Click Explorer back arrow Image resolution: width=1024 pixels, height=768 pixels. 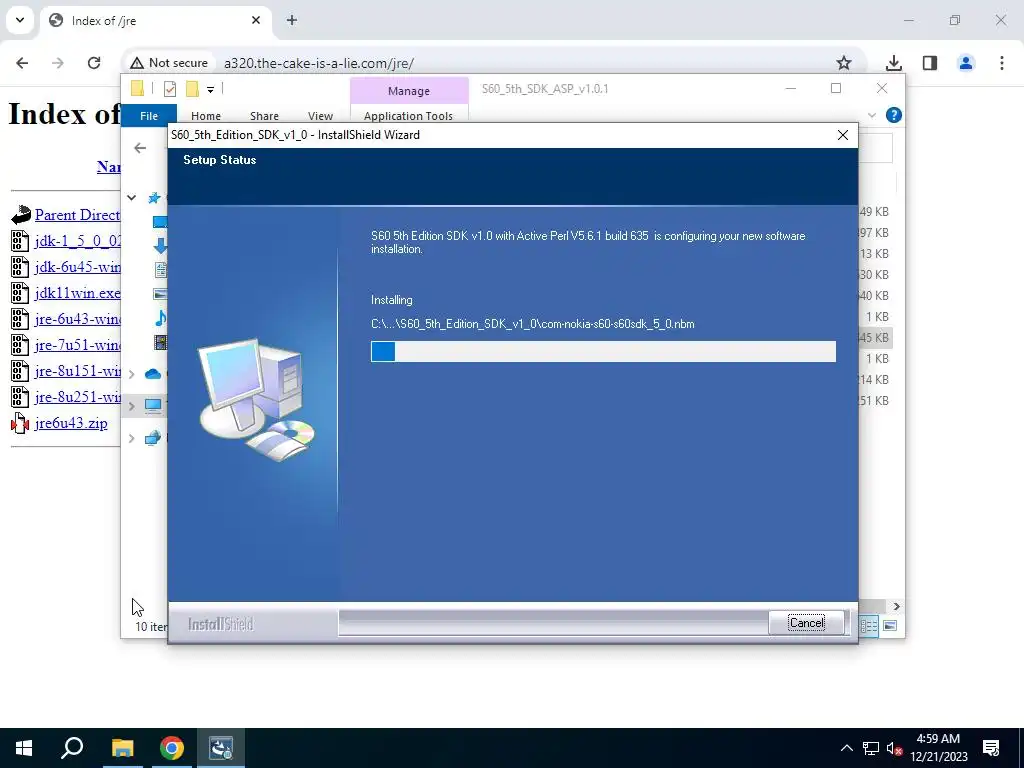click(140, 148)
